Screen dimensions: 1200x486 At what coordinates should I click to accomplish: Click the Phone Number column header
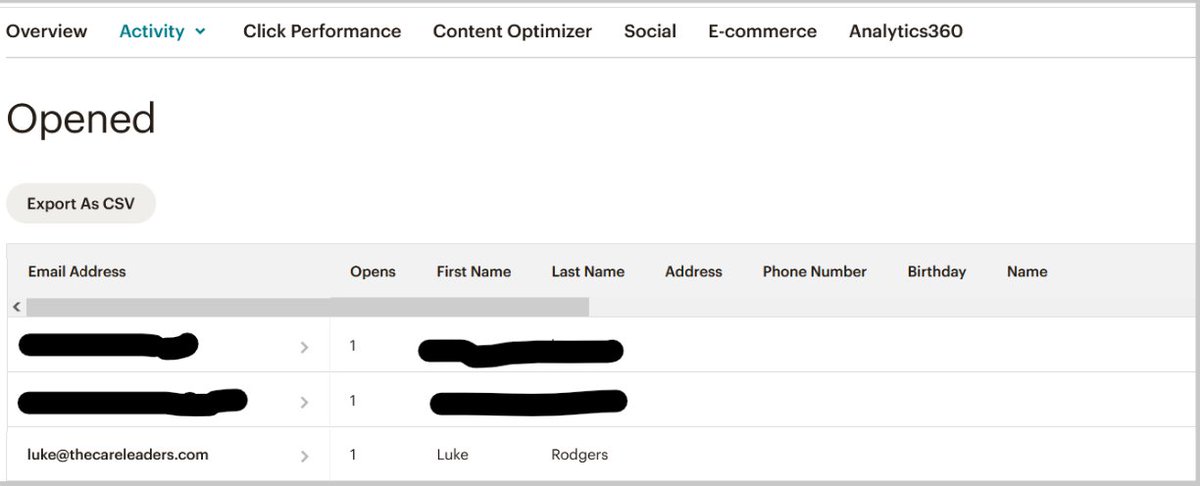tap(815, 271)
